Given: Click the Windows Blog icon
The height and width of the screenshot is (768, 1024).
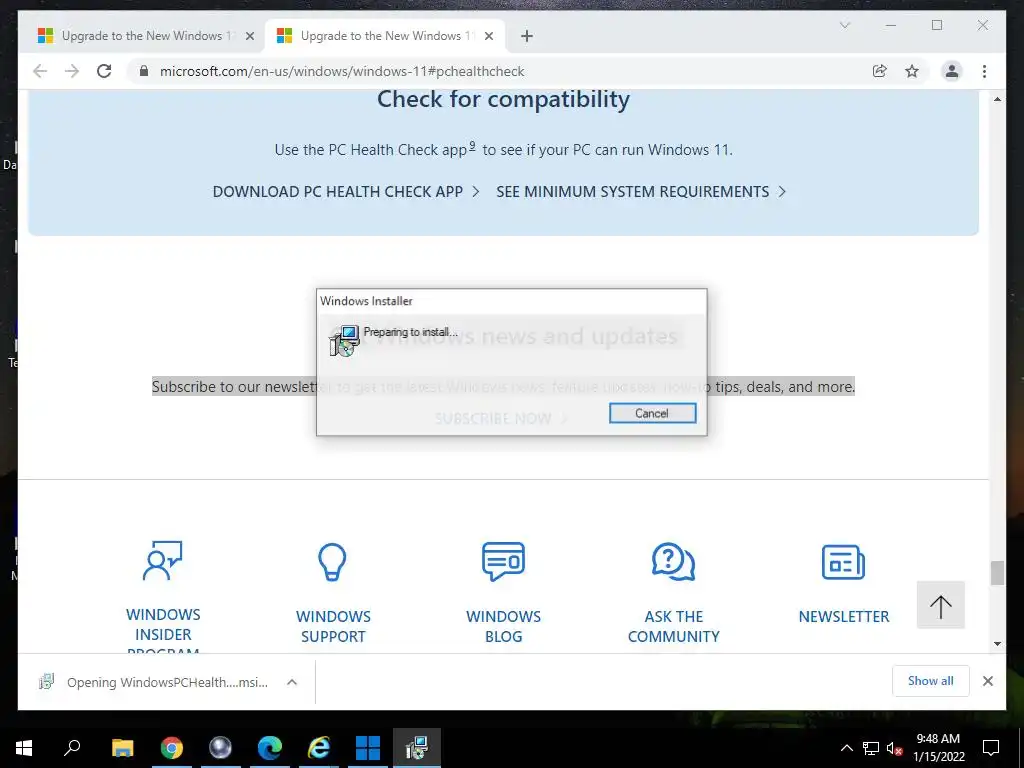Looking at the screenshot, I should point(503,561).
